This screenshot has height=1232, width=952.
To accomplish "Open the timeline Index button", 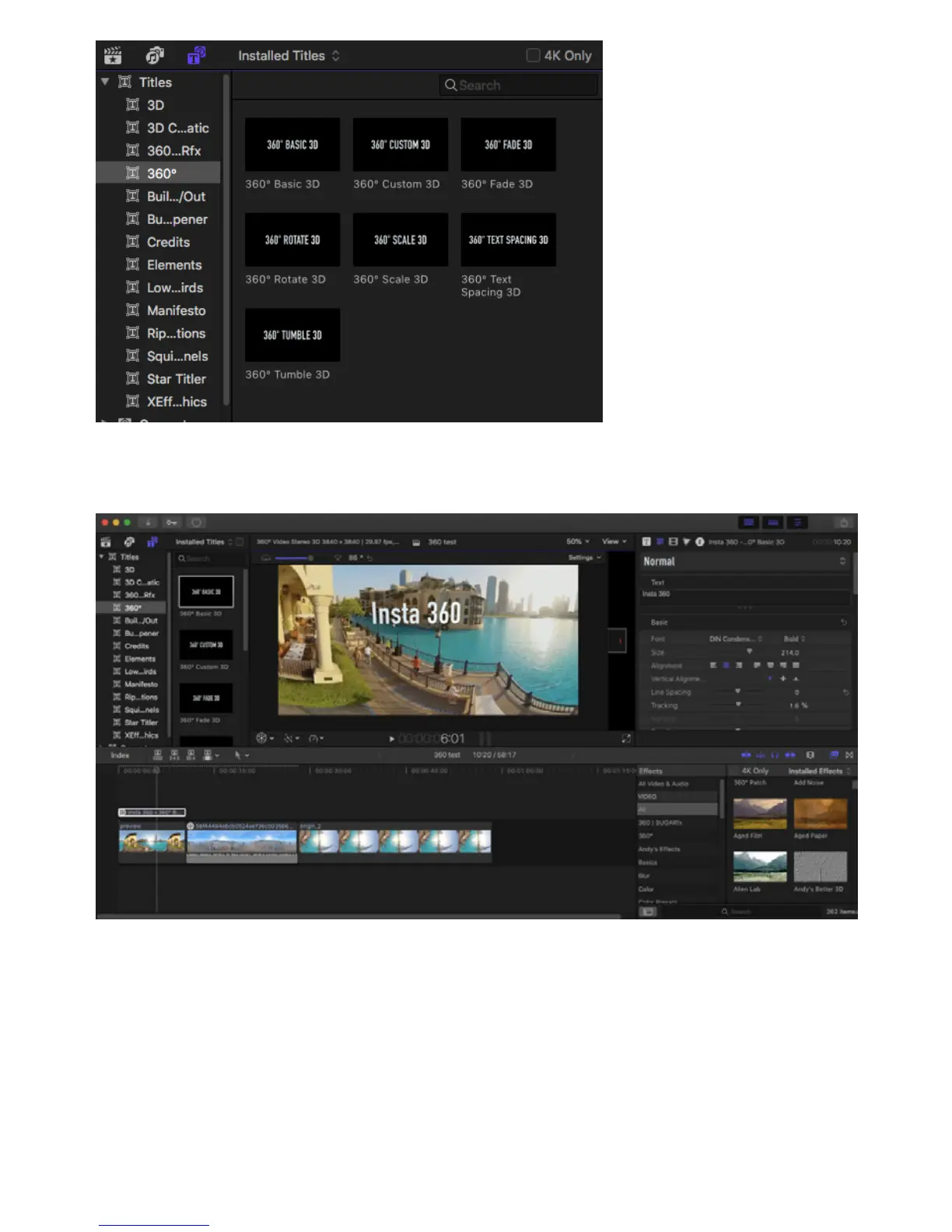I will coord(120,755).
